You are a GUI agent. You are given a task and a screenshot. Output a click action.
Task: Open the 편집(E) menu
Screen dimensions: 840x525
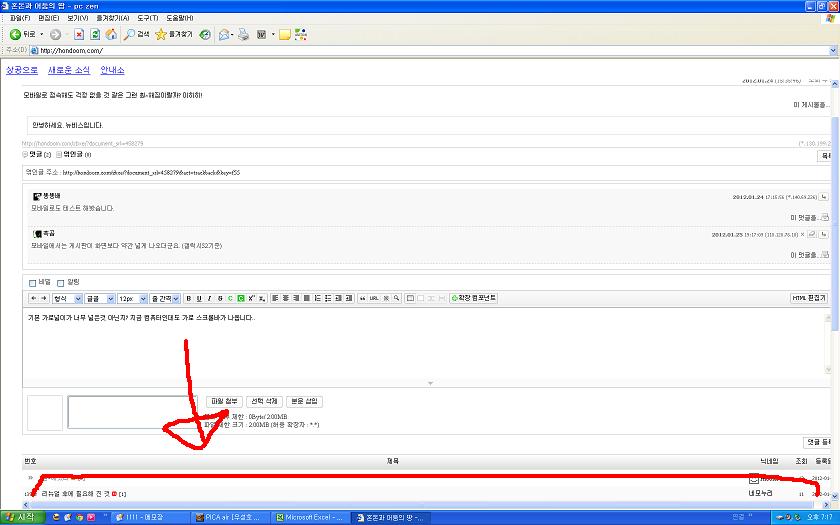pos(48,18)
